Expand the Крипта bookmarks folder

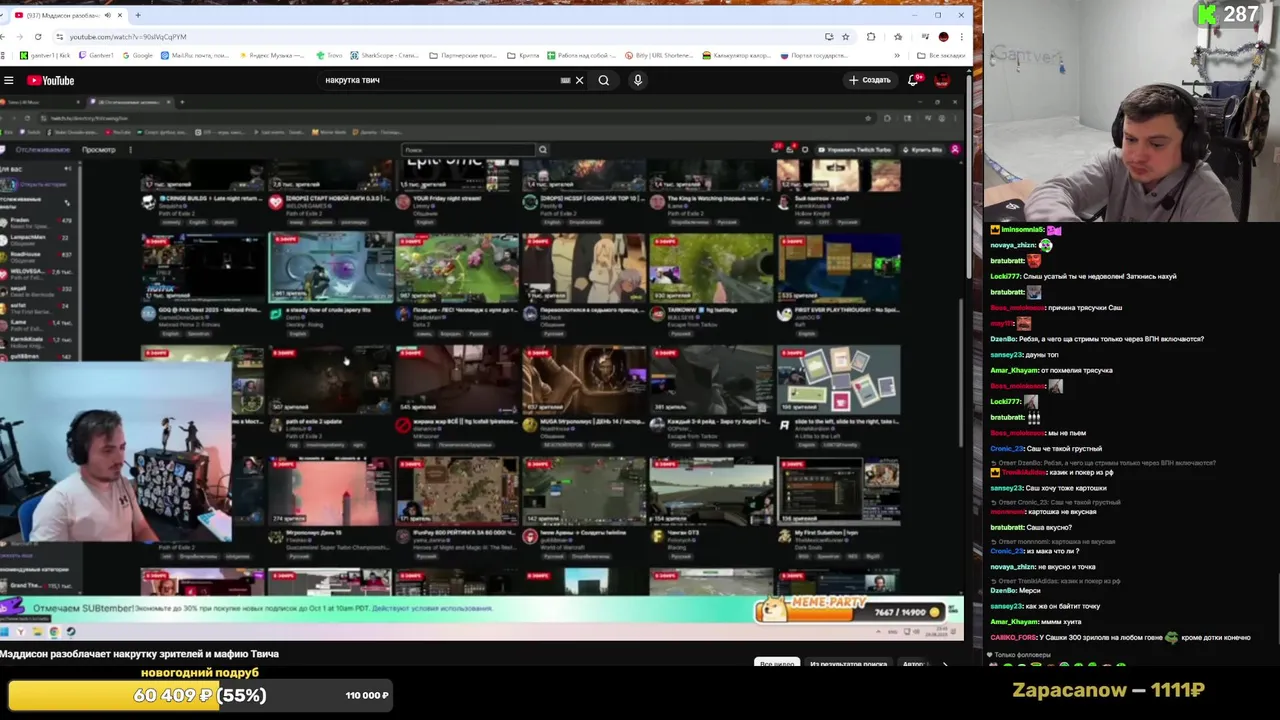pos(522,55)
